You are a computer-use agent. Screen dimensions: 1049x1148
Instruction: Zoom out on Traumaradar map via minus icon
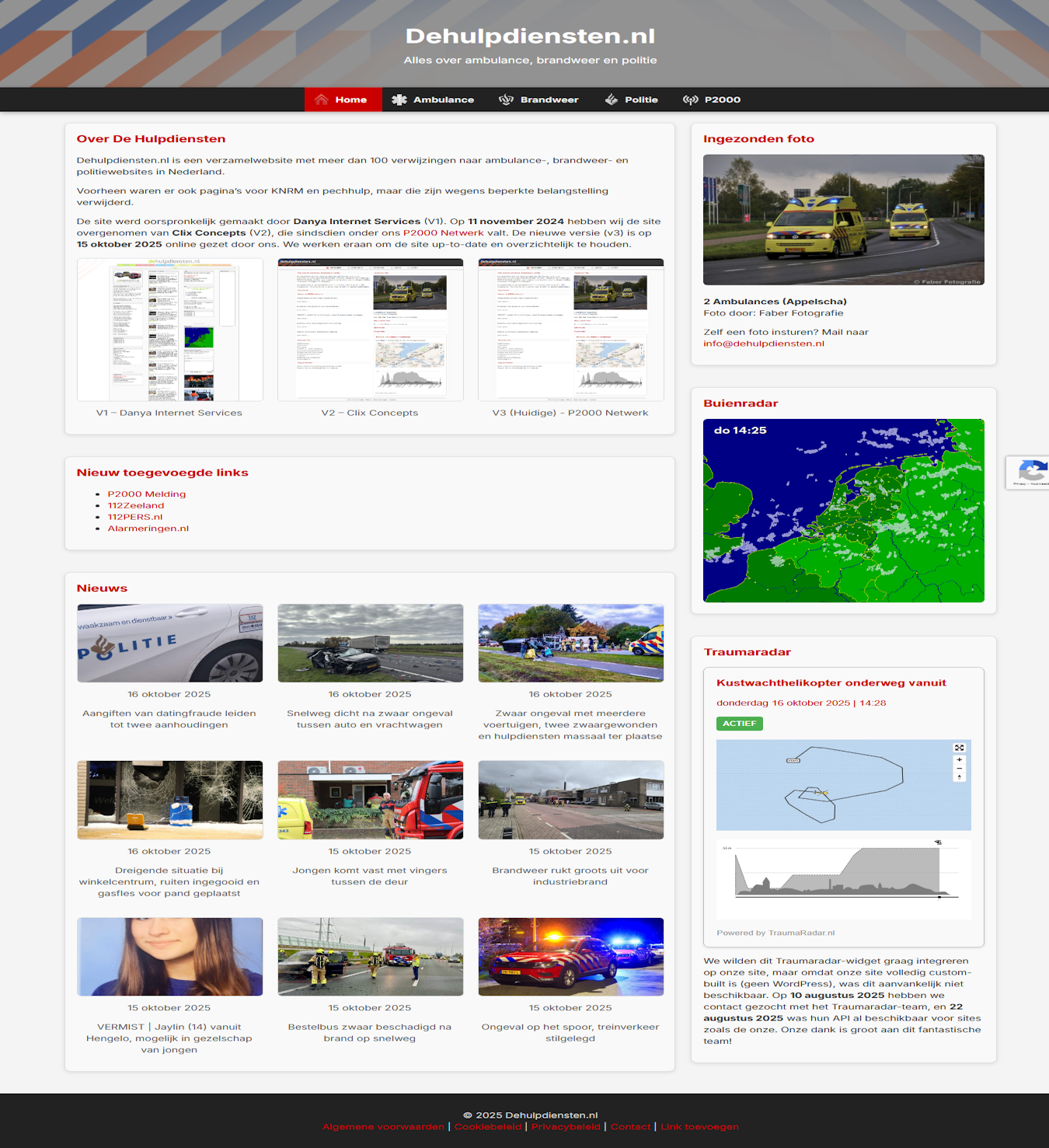coord(959,768)
